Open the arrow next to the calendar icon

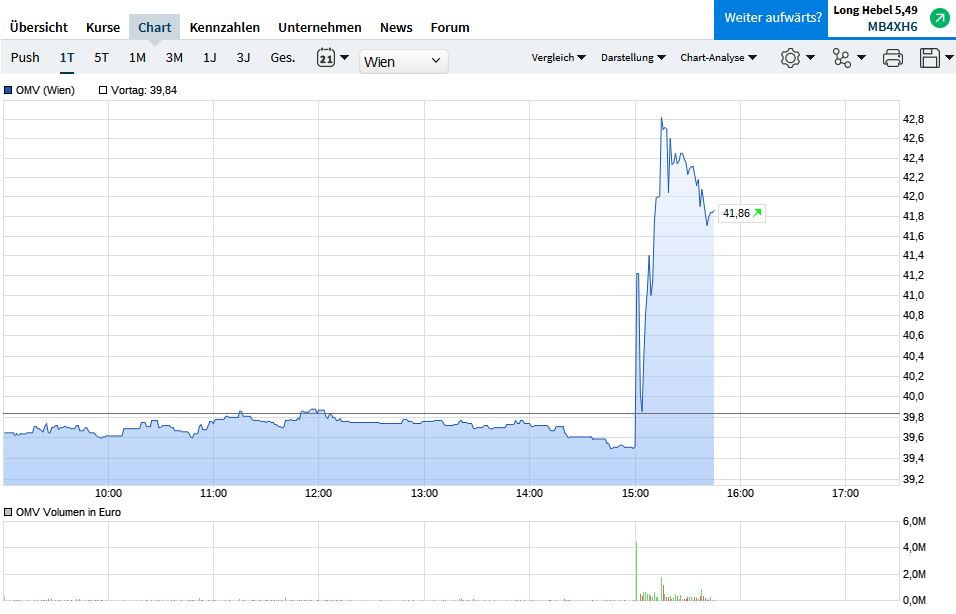pos(344,58)
